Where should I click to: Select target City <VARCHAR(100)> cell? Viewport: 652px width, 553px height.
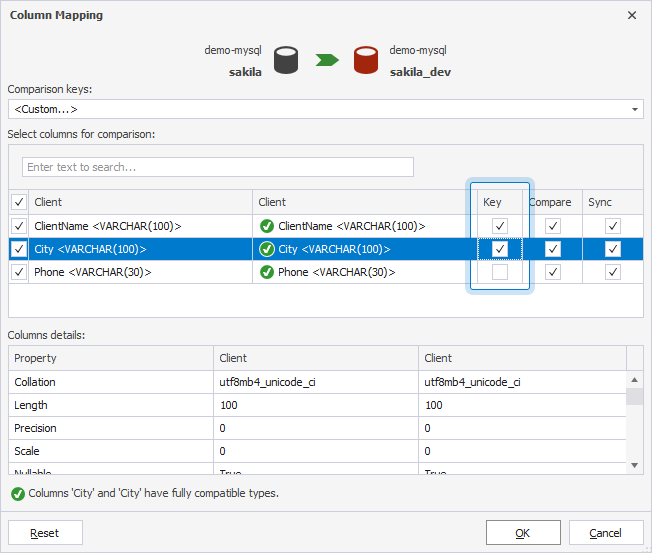(x=365, y=249)
